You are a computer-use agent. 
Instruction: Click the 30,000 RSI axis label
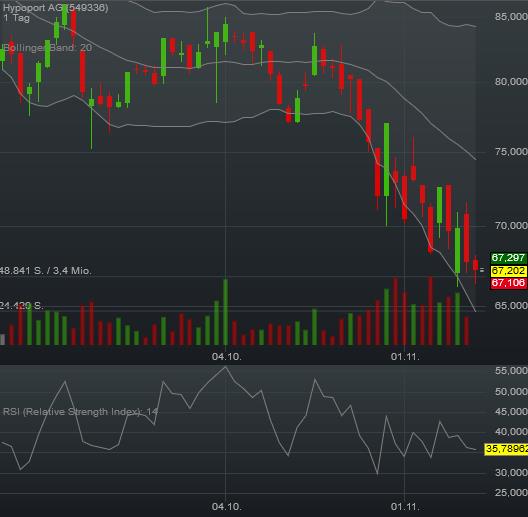pos(511,473)
